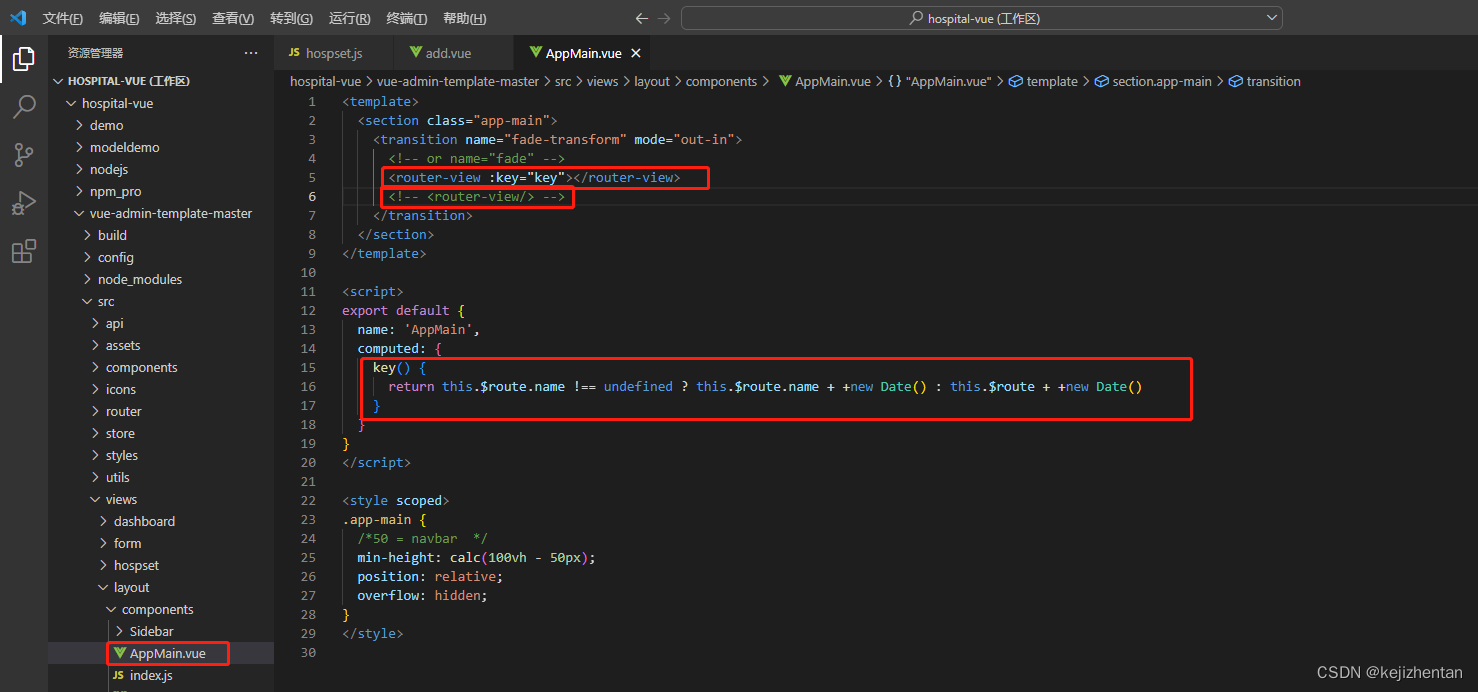Click the JS icon on hospset.js tab
This screenshot has height=692, width=1478.
point(294,53)
